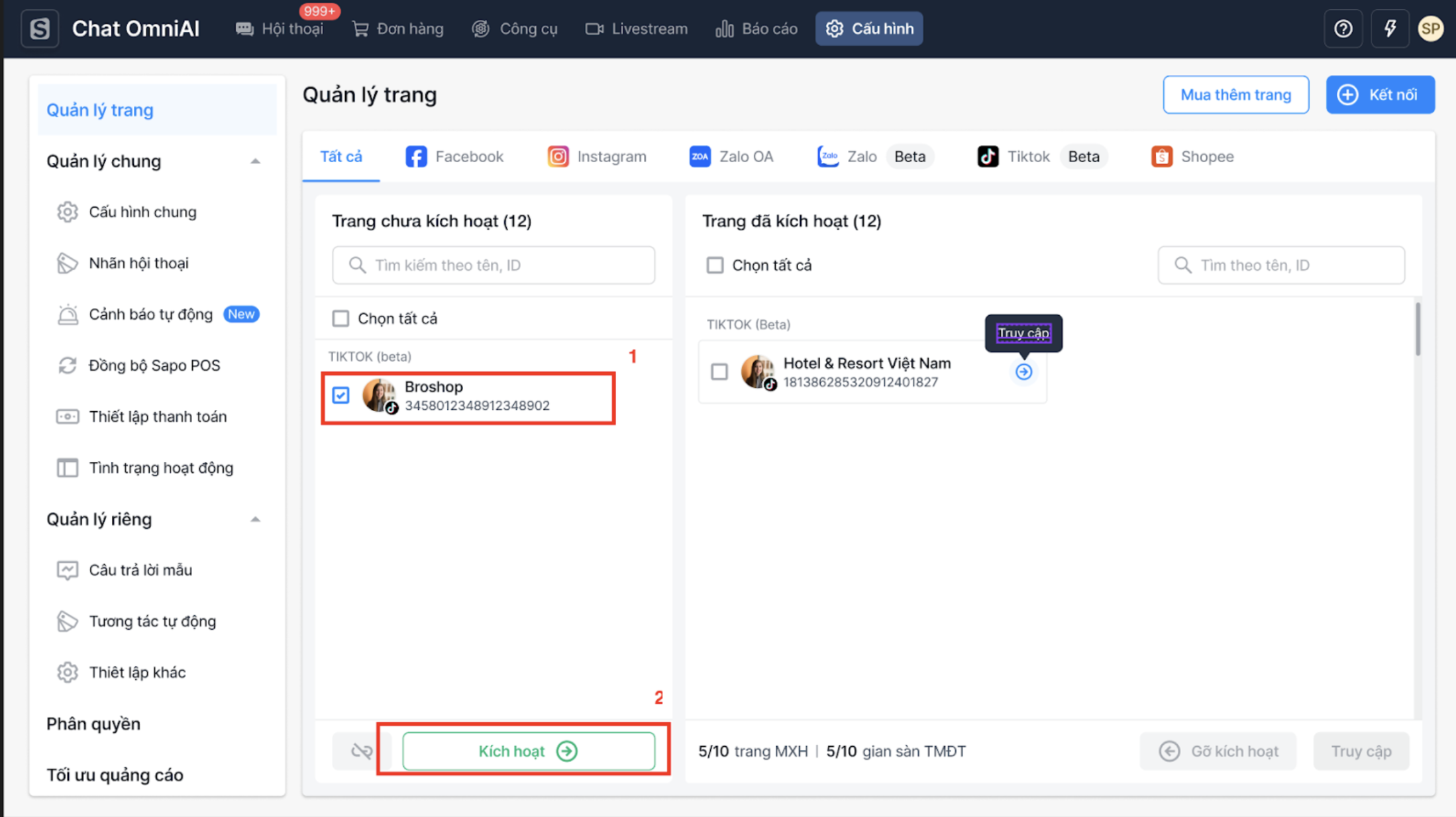
Task: Open Cảnh báo tự động alert settings
Action: pyautogui.click(x=151, y=314)
